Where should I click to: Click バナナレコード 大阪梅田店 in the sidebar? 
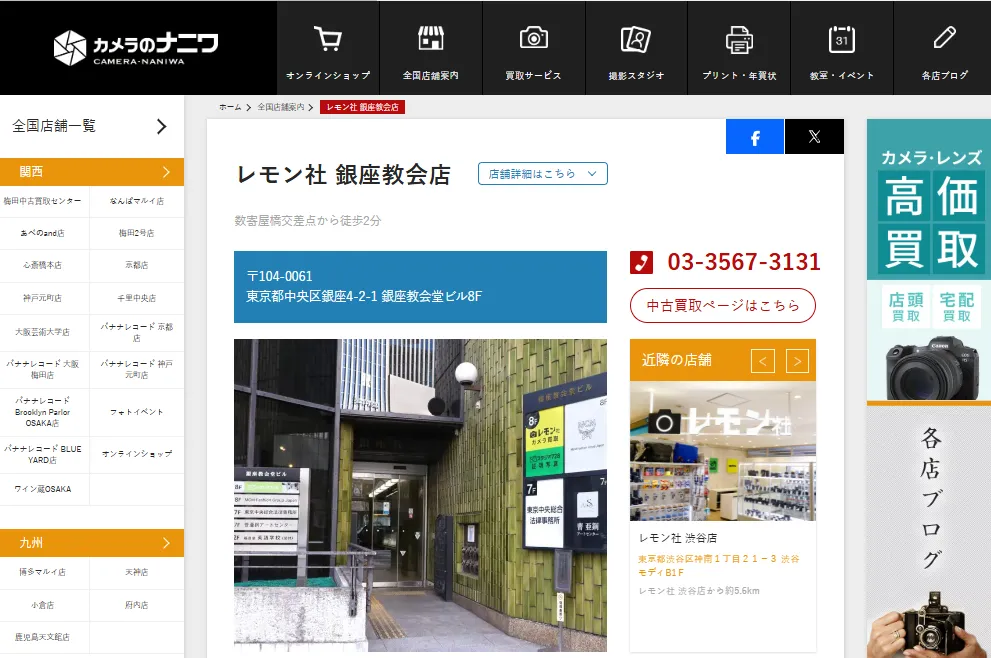point(42,369)
